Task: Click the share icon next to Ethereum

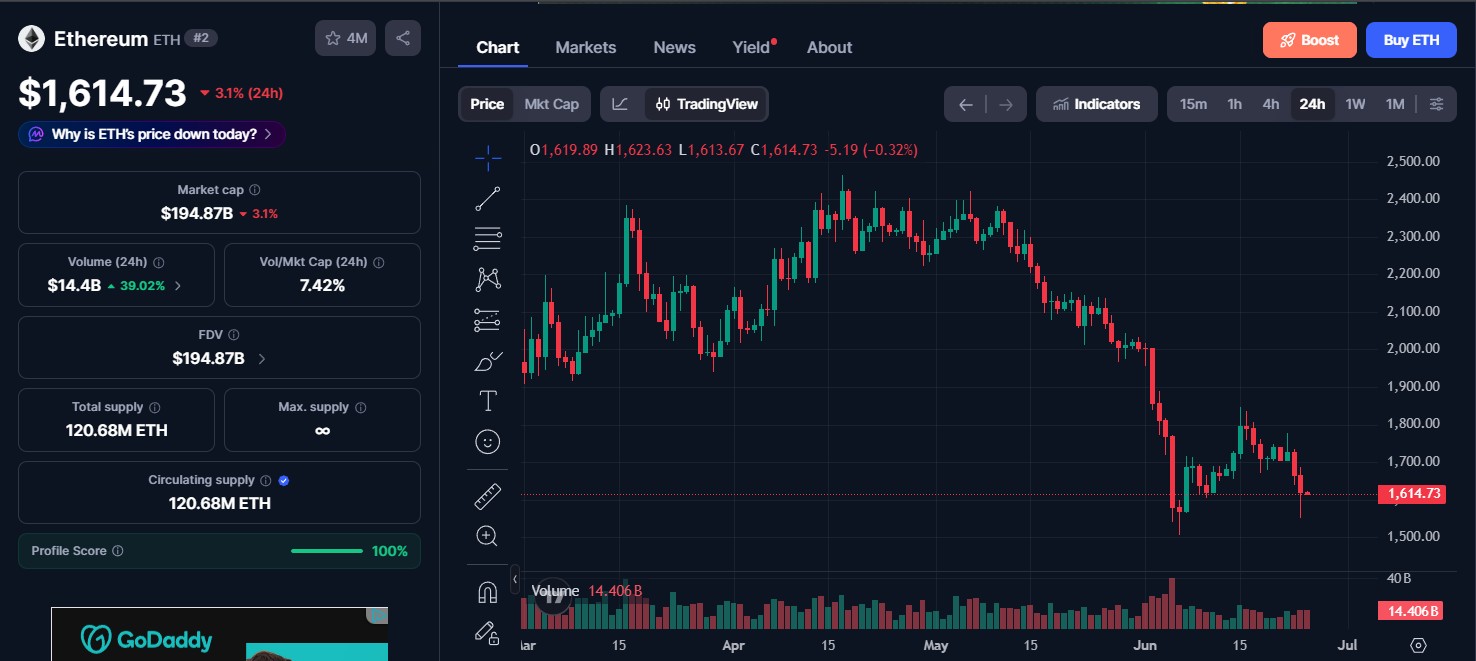Action: click(403, 38)
